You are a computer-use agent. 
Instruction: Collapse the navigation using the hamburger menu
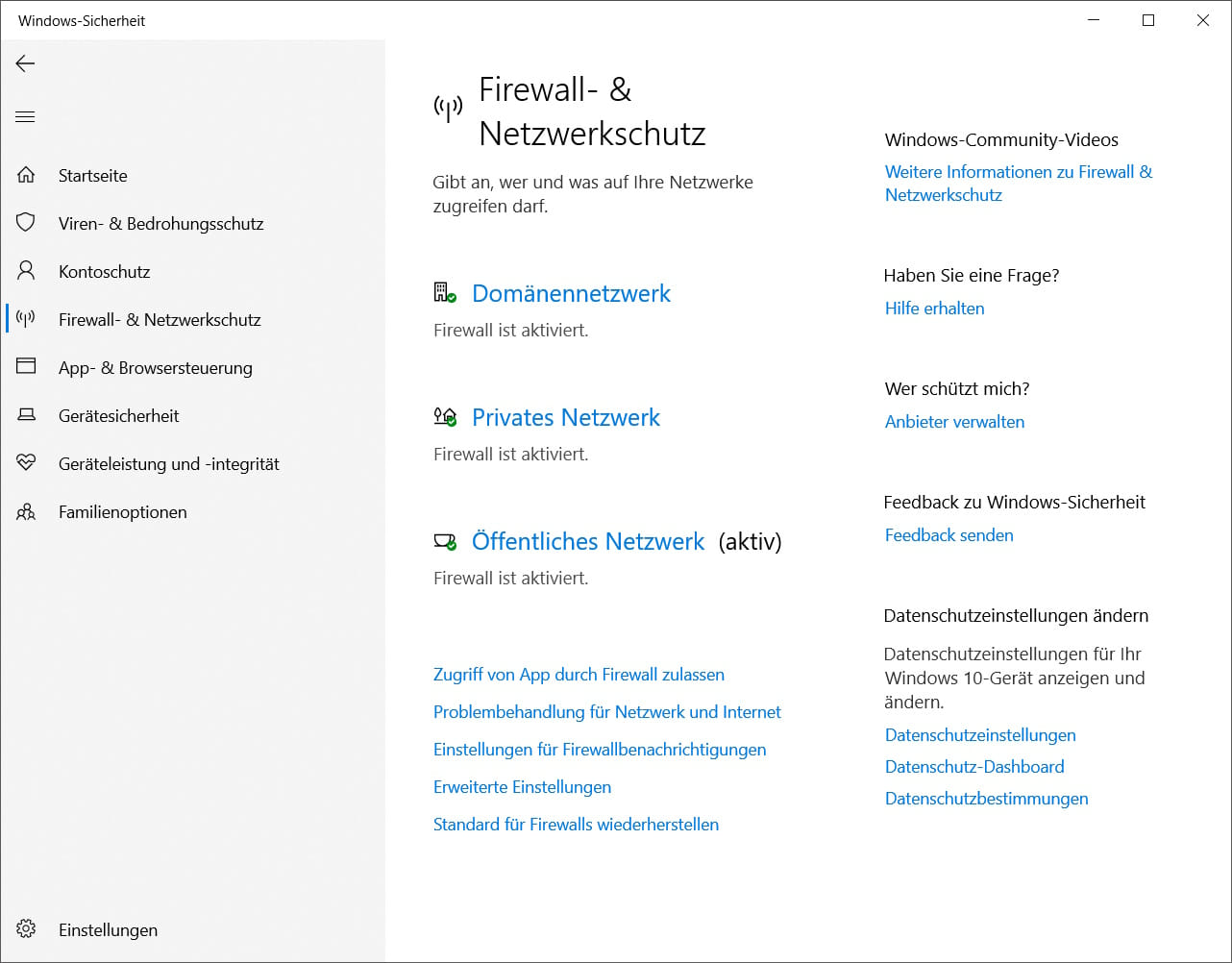pos(25,116)
